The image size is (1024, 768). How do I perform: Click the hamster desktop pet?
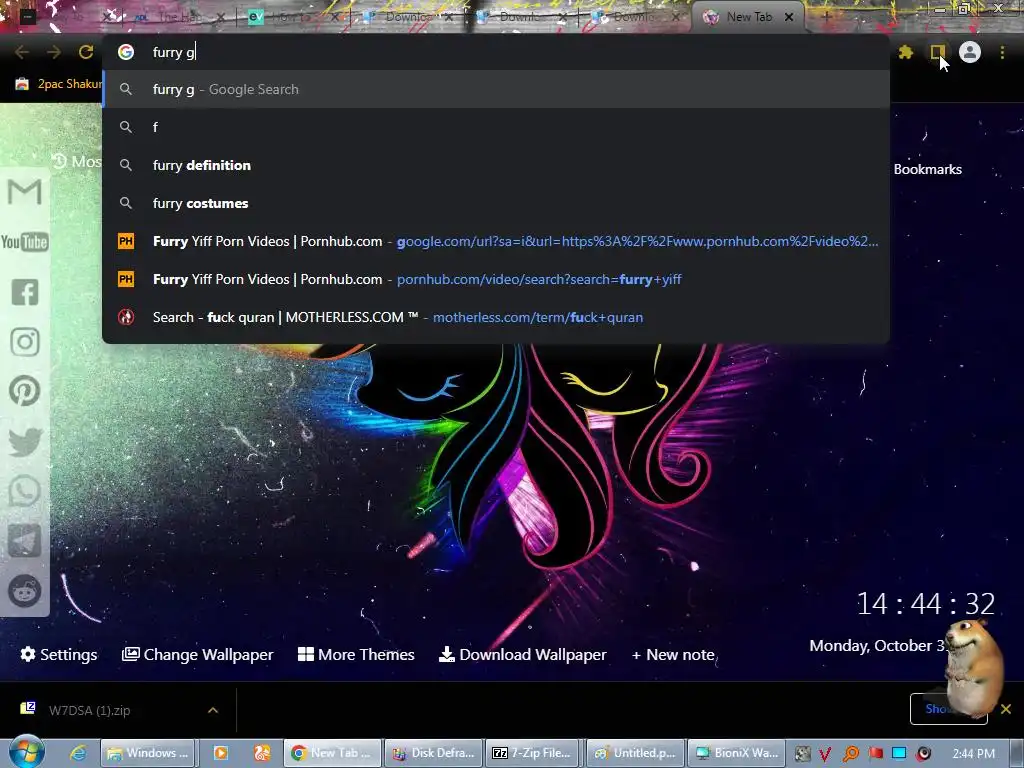(x=973, y=667)
